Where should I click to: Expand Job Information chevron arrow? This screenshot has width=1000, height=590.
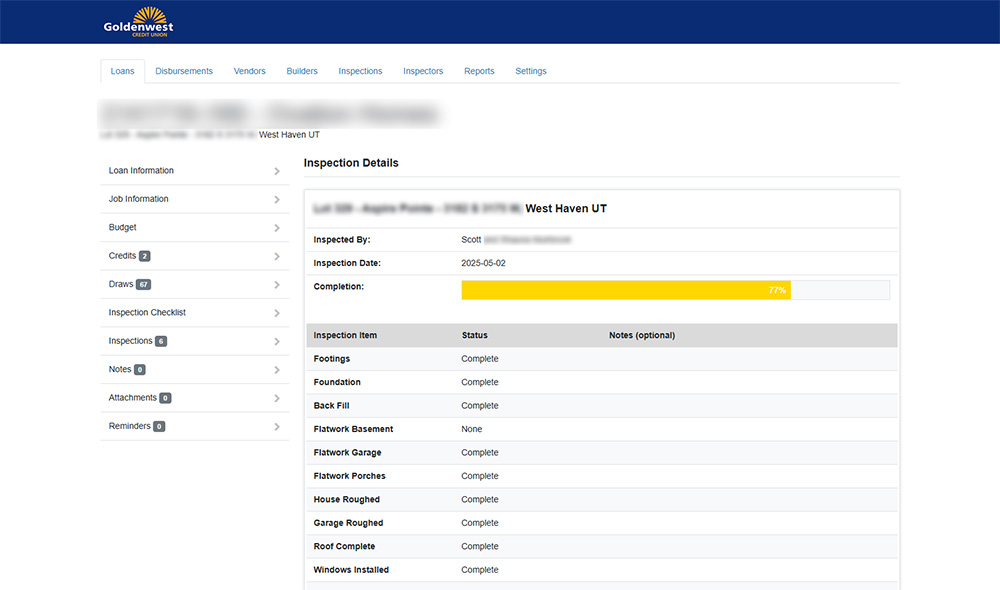(277, 200)
